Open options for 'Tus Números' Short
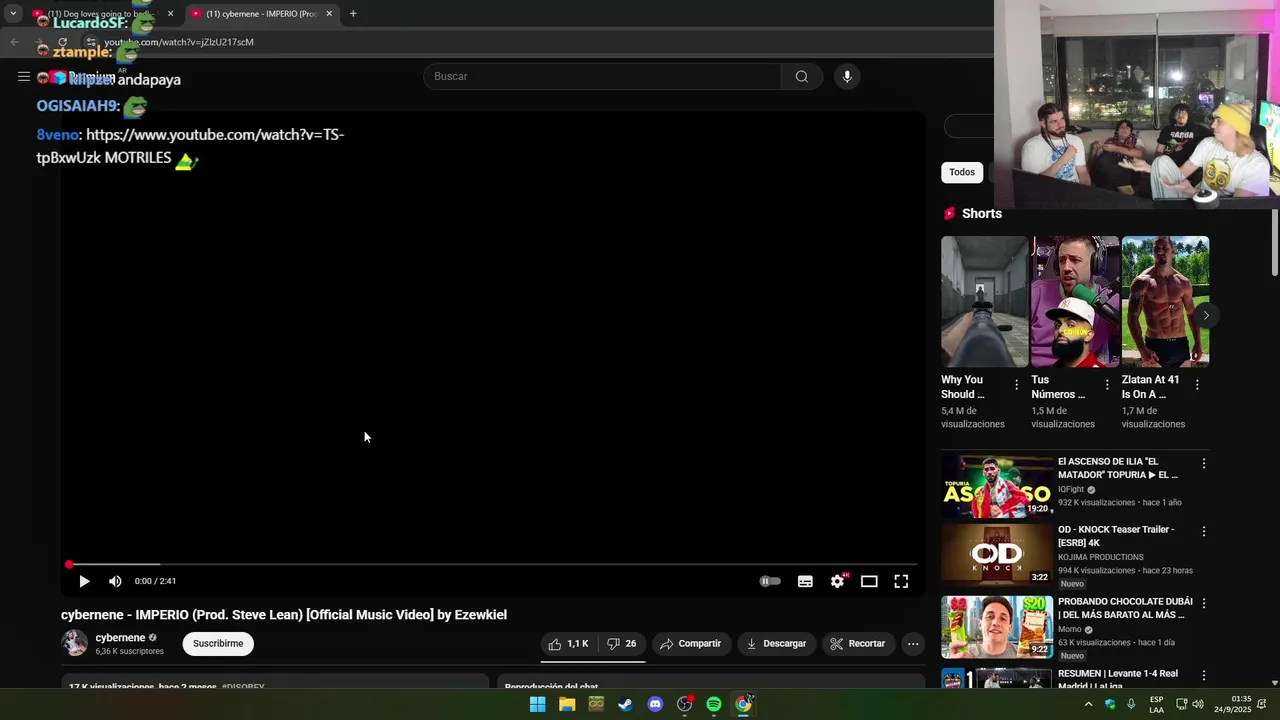Image resolution: width=1280 pixels, height=720 pixels. click(x=1107, y=385)
